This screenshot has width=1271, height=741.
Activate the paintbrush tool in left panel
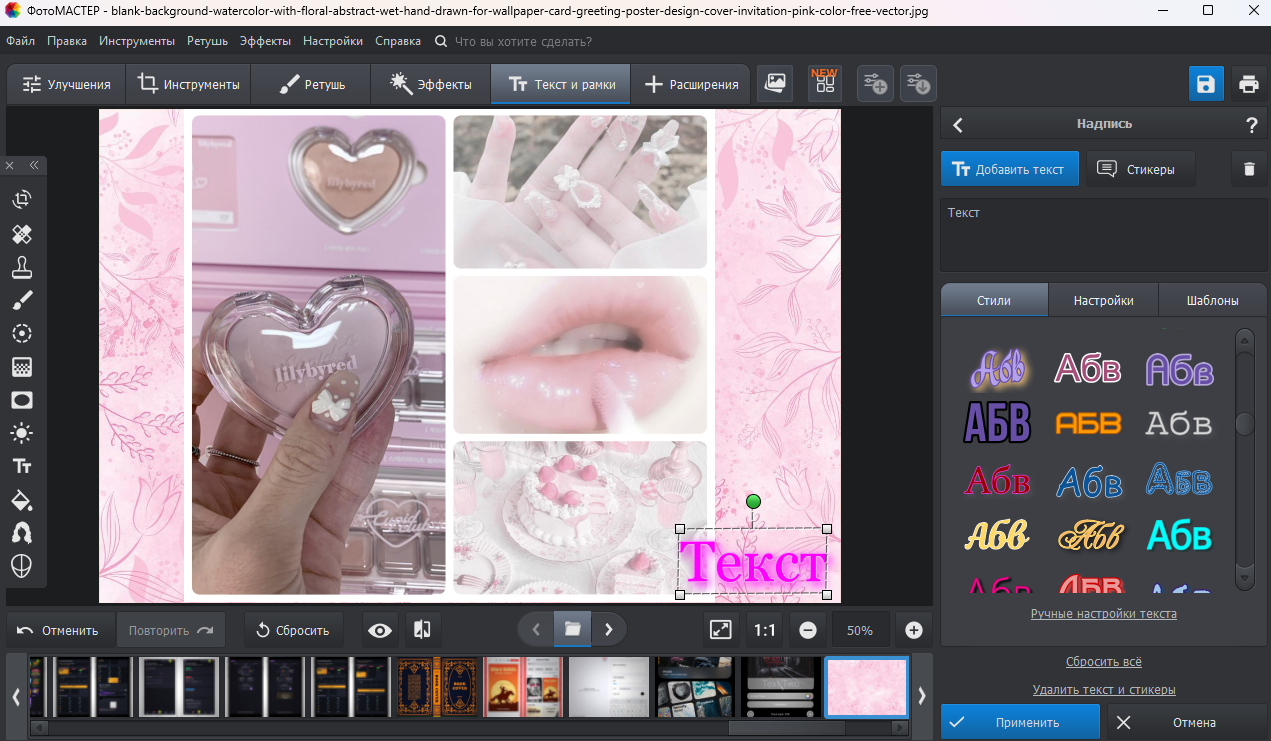click(22, 300)
